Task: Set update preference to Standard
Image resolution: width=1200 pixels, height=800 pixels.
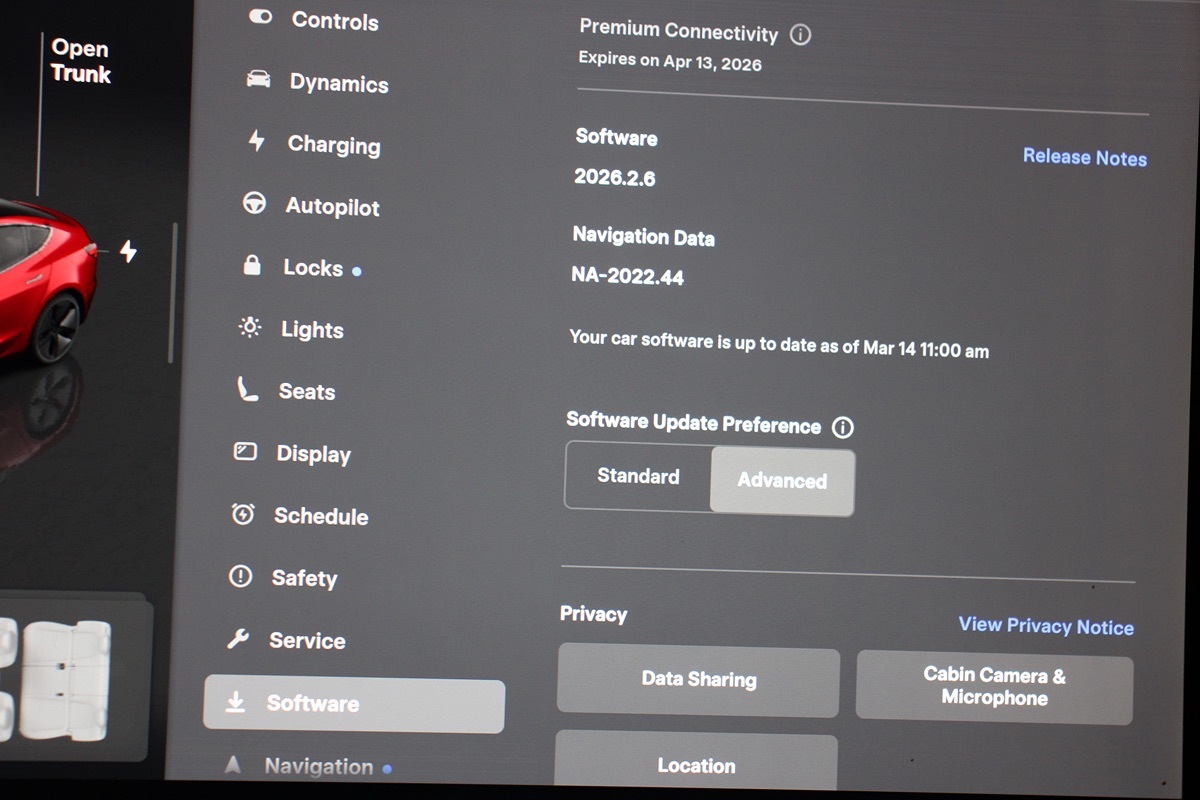Action: pyautogui.click(x=638, y=477)
